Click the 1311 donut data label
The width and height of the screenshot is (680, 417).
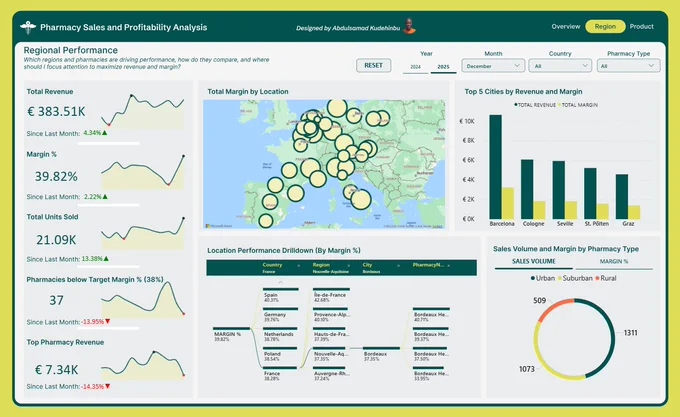(x=631, y=333)
